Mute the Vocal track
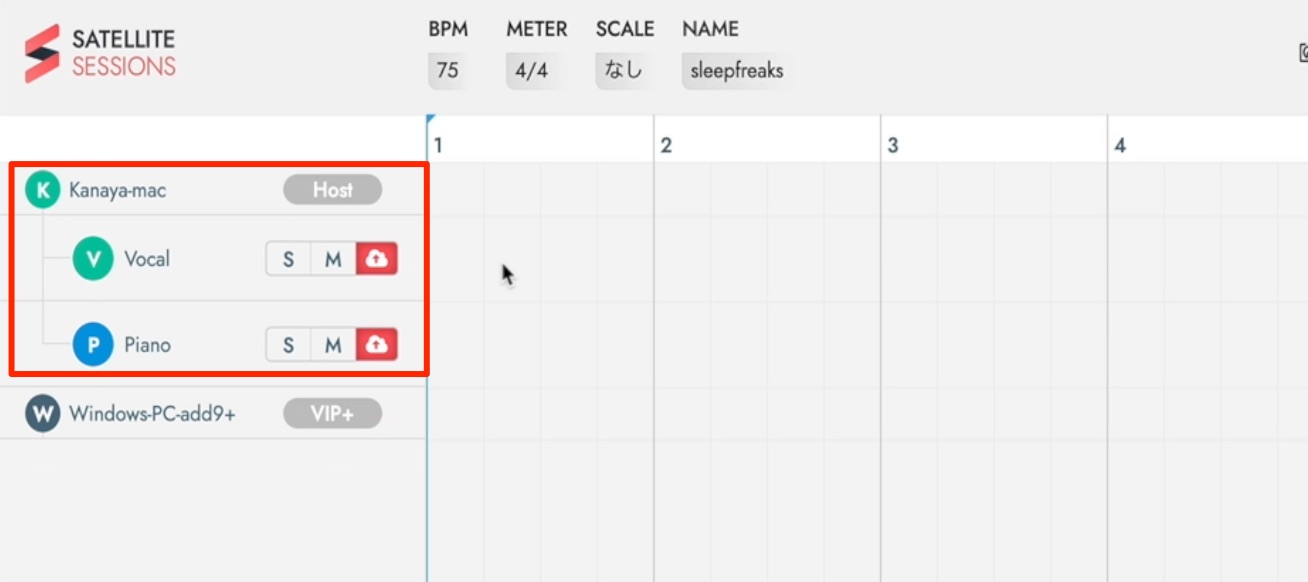The image size is (1308, 582). click(x=333, y=259)
